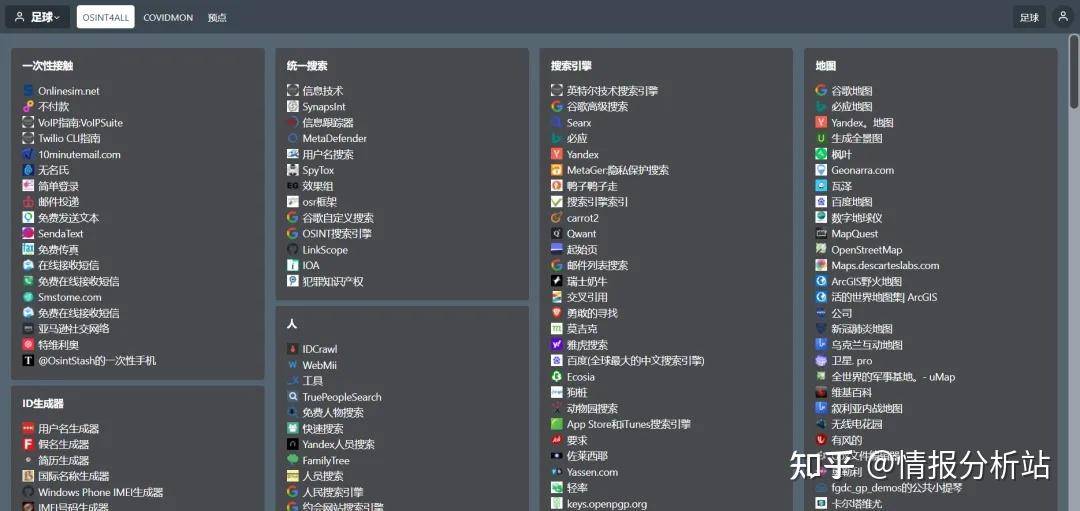This screenshot has width=1080, height=511.
Task: Click the SpyTox icon
Action: (292, 170)
